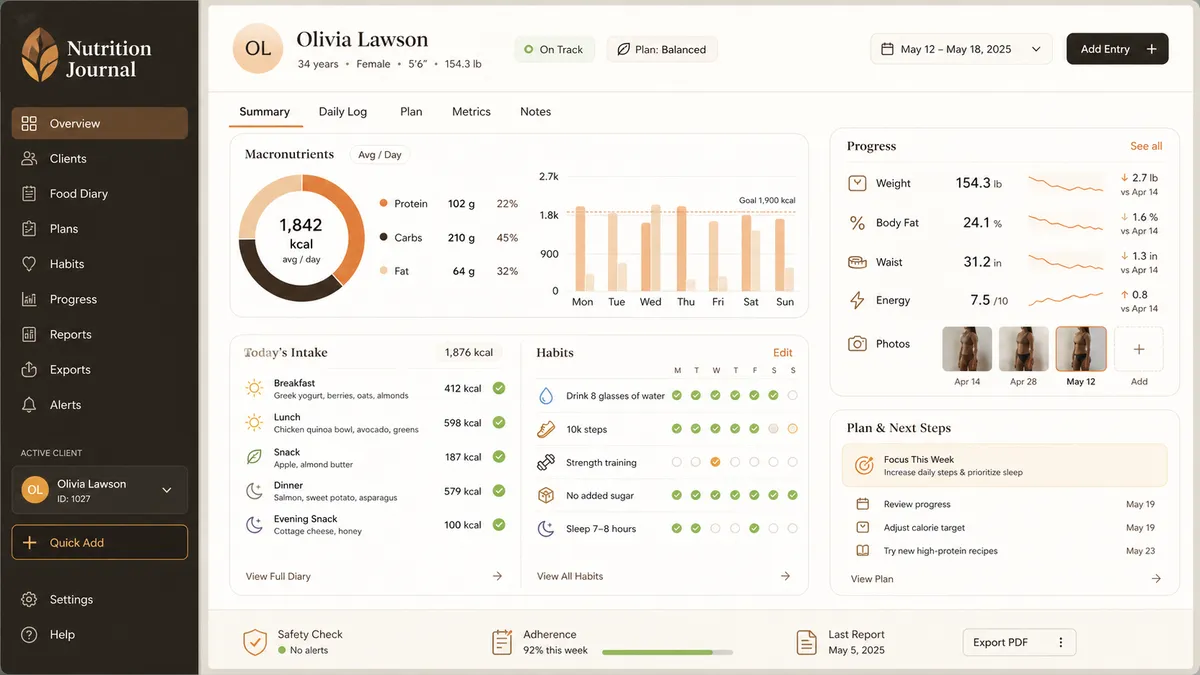
Task: Click the Help question mark icon
Action: coord(29,635)
